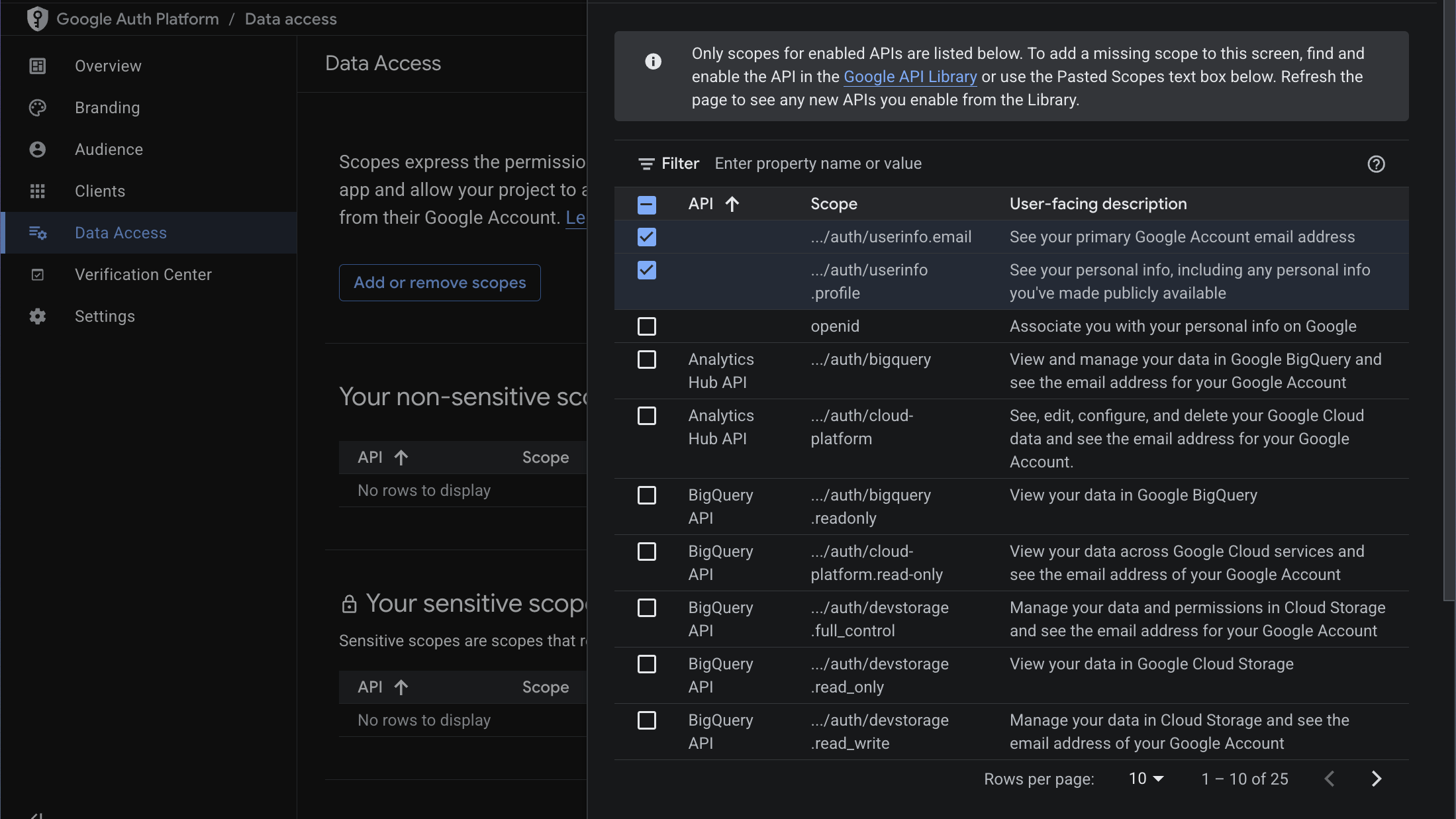Open Data Access in sidebar
The image size is (1456, 819).
pyautogui.click(x=121, y=233)
